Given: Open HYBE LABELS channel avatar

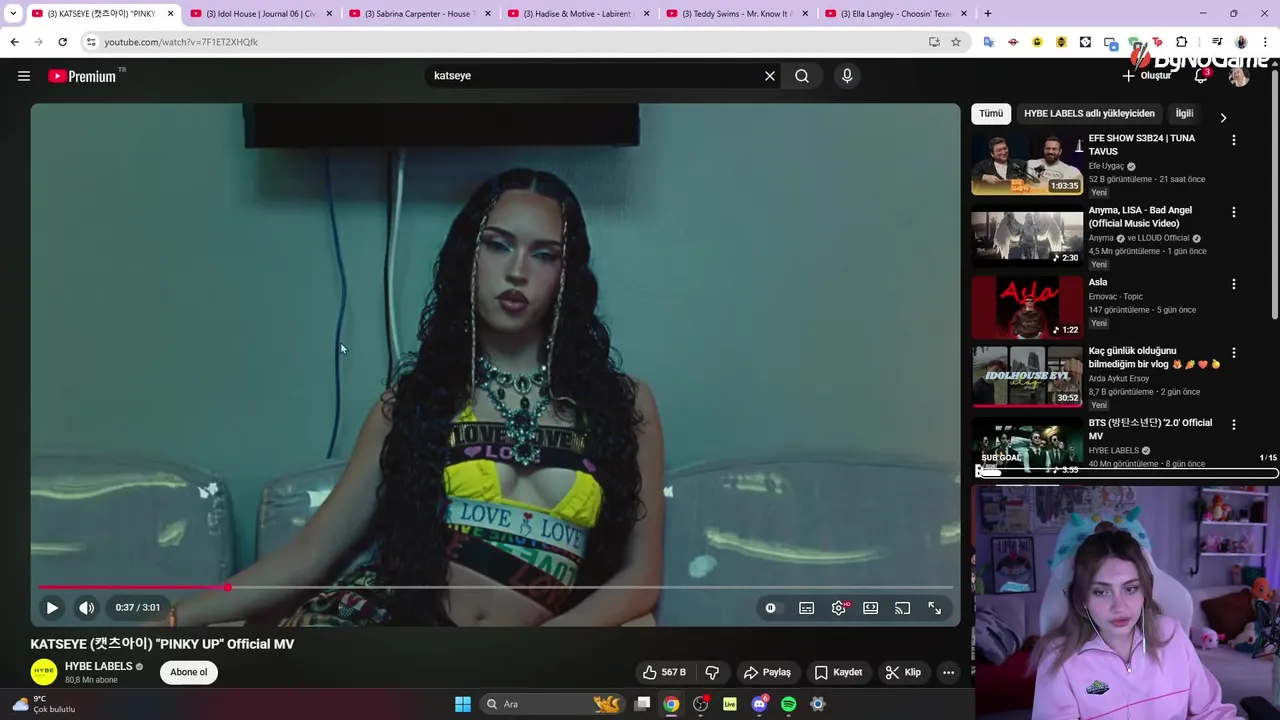Looking at the screenshot, I should 44,672.
